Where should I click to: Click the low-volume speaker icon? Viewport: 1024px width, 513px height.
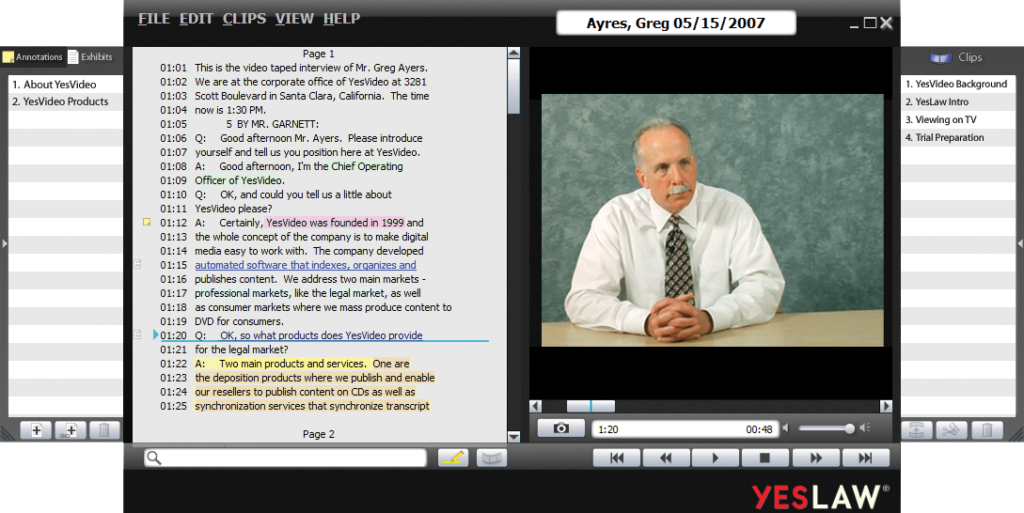click(786, 428)
